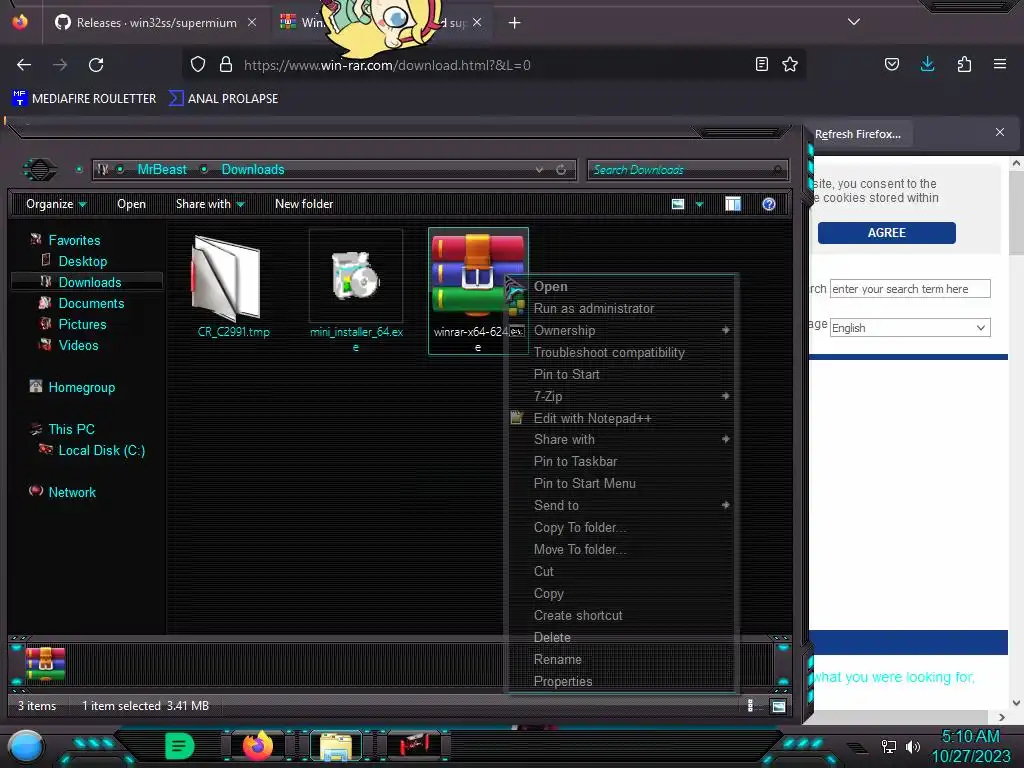Create a New folder in Downloads
1024x768 pixels.
pyautogui.click(x=304, y=204)
